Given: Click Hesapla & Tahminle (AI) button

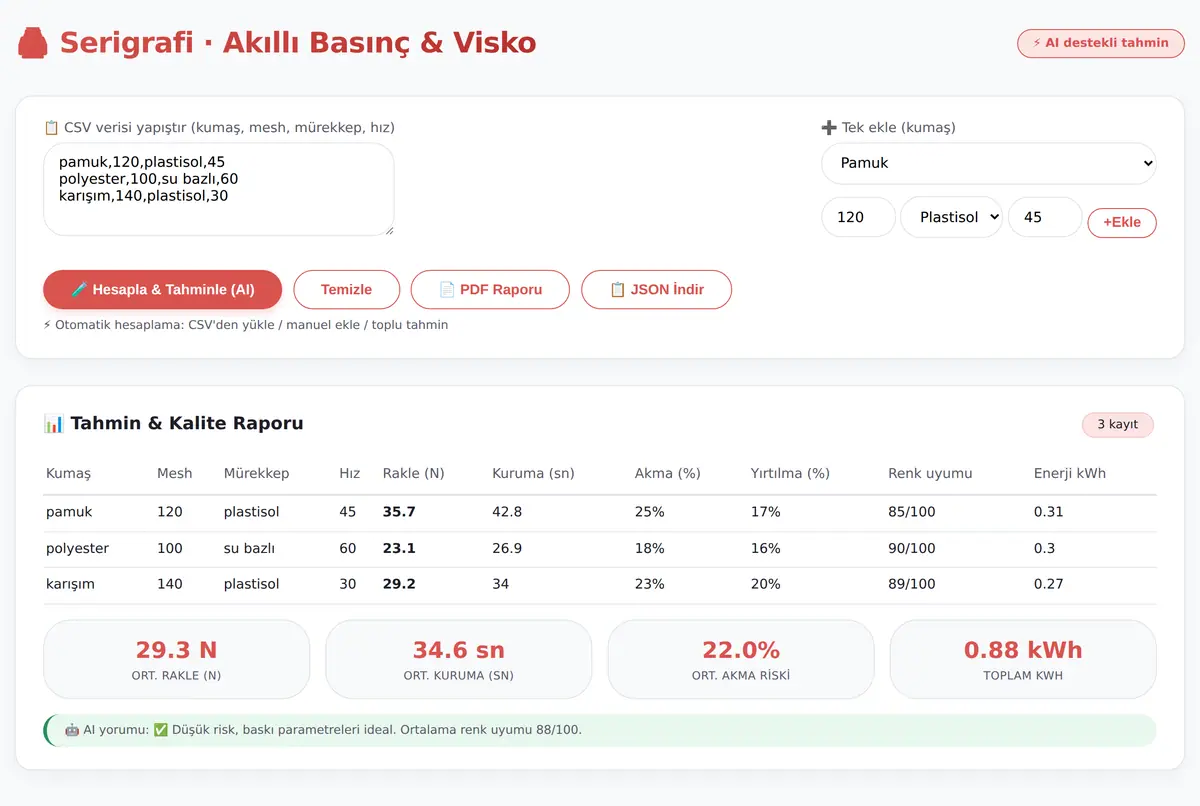Looking at the screenshot, I should point(162,289).
